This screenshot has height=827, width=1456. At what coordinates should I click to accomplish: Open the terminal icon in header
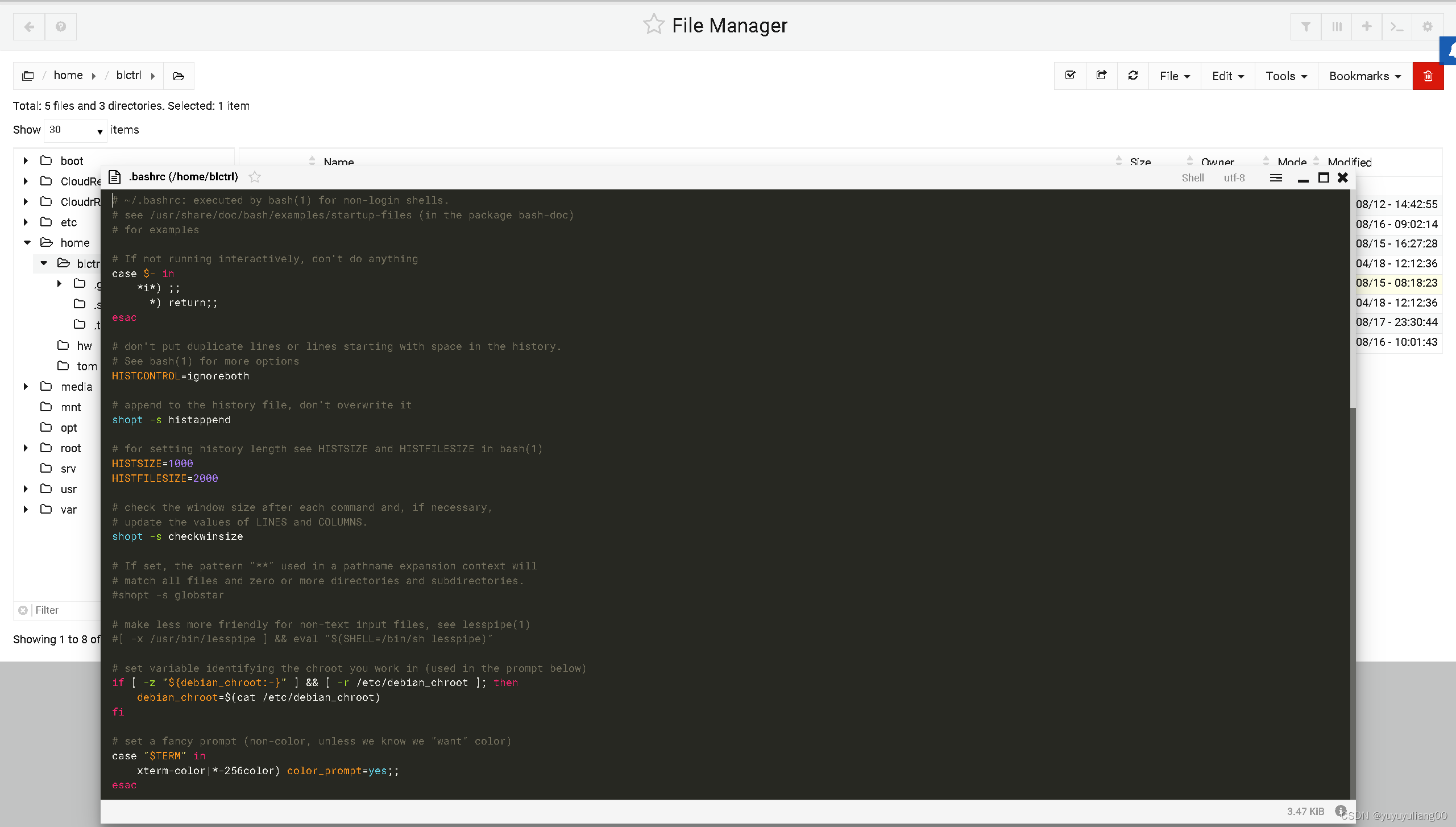tap(1396, 27)
